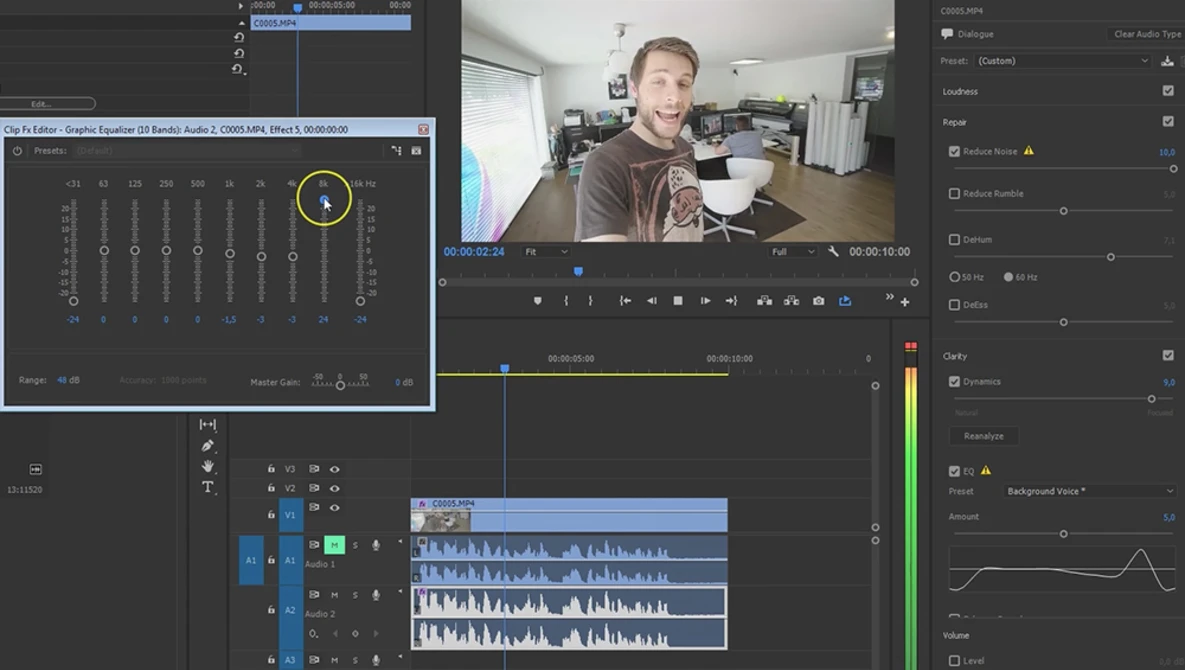The height and width of the screenshot is (670, 1185).
Task: Open the Fit zoom level dropdown
Action: pos(546,252)
